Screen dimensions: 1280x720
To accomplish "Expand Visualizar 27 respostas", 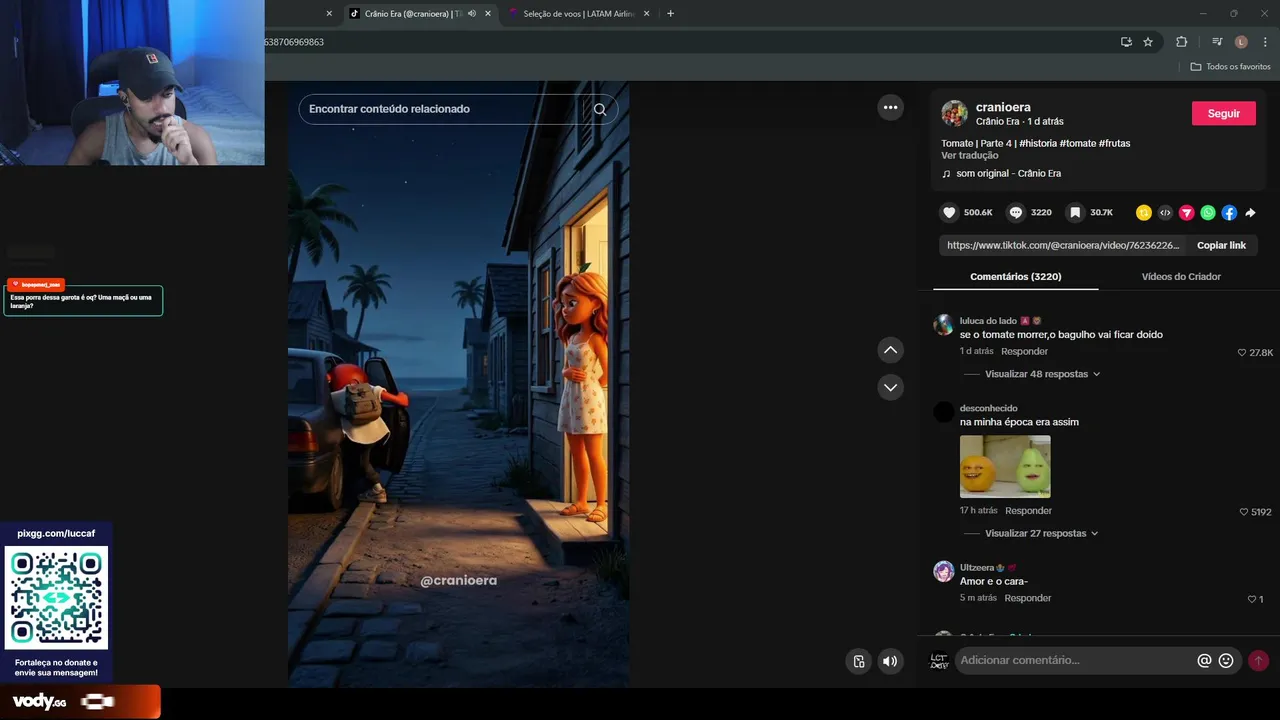I will [1041, 534].
